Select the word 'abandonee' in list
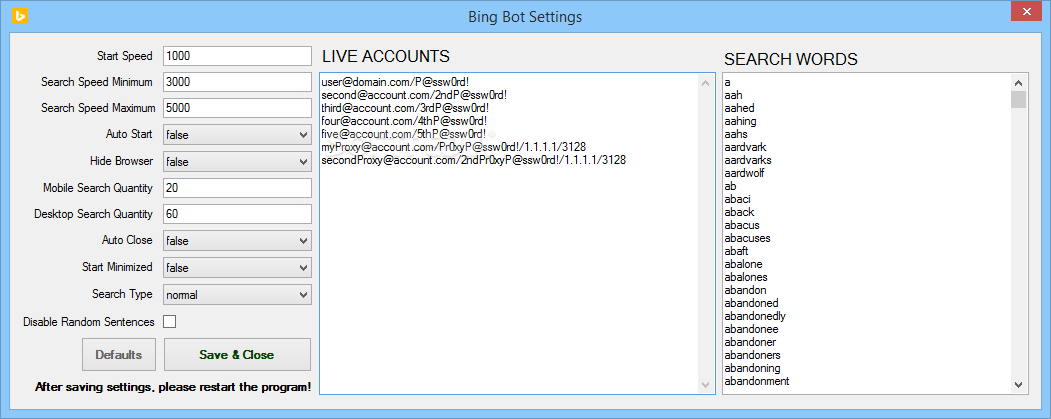 click(751, 329)
